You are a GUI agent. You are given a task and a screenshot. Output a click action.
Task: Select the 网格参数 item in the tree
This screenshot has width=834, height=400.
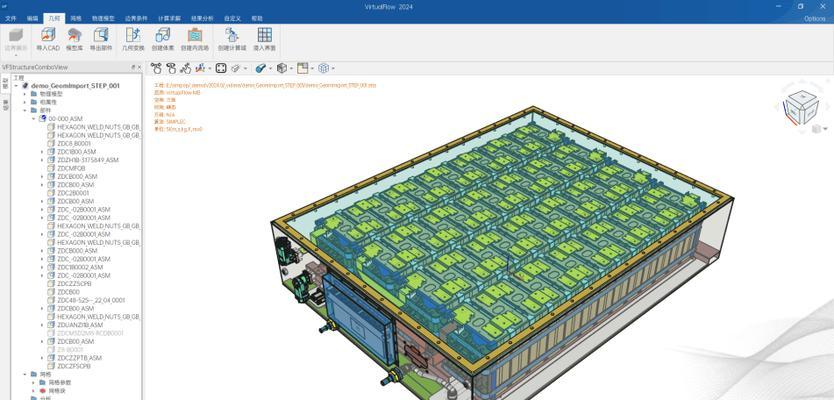coord(60,382)
